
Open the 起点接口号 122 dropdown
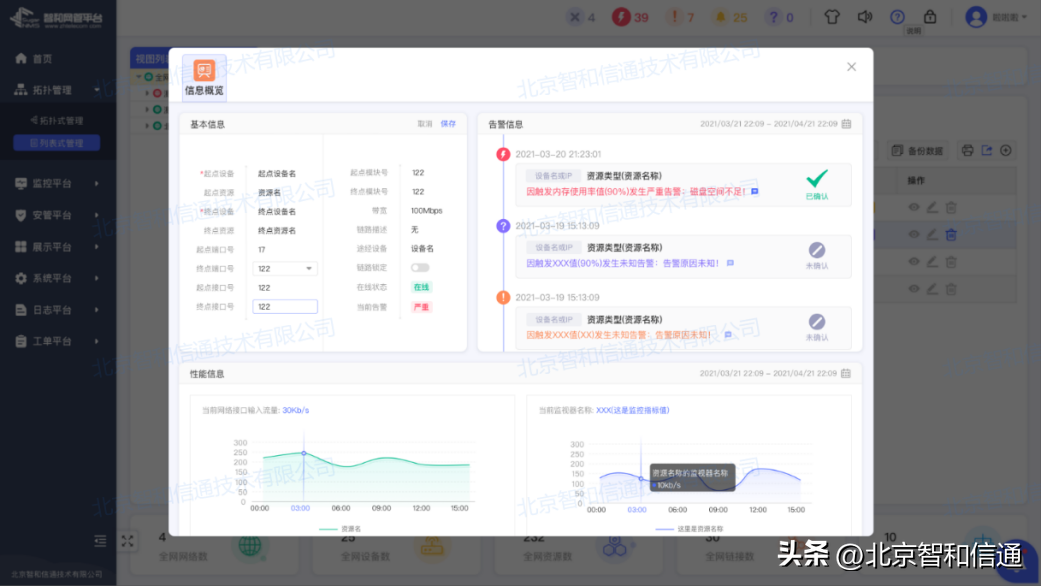[285, 268]
